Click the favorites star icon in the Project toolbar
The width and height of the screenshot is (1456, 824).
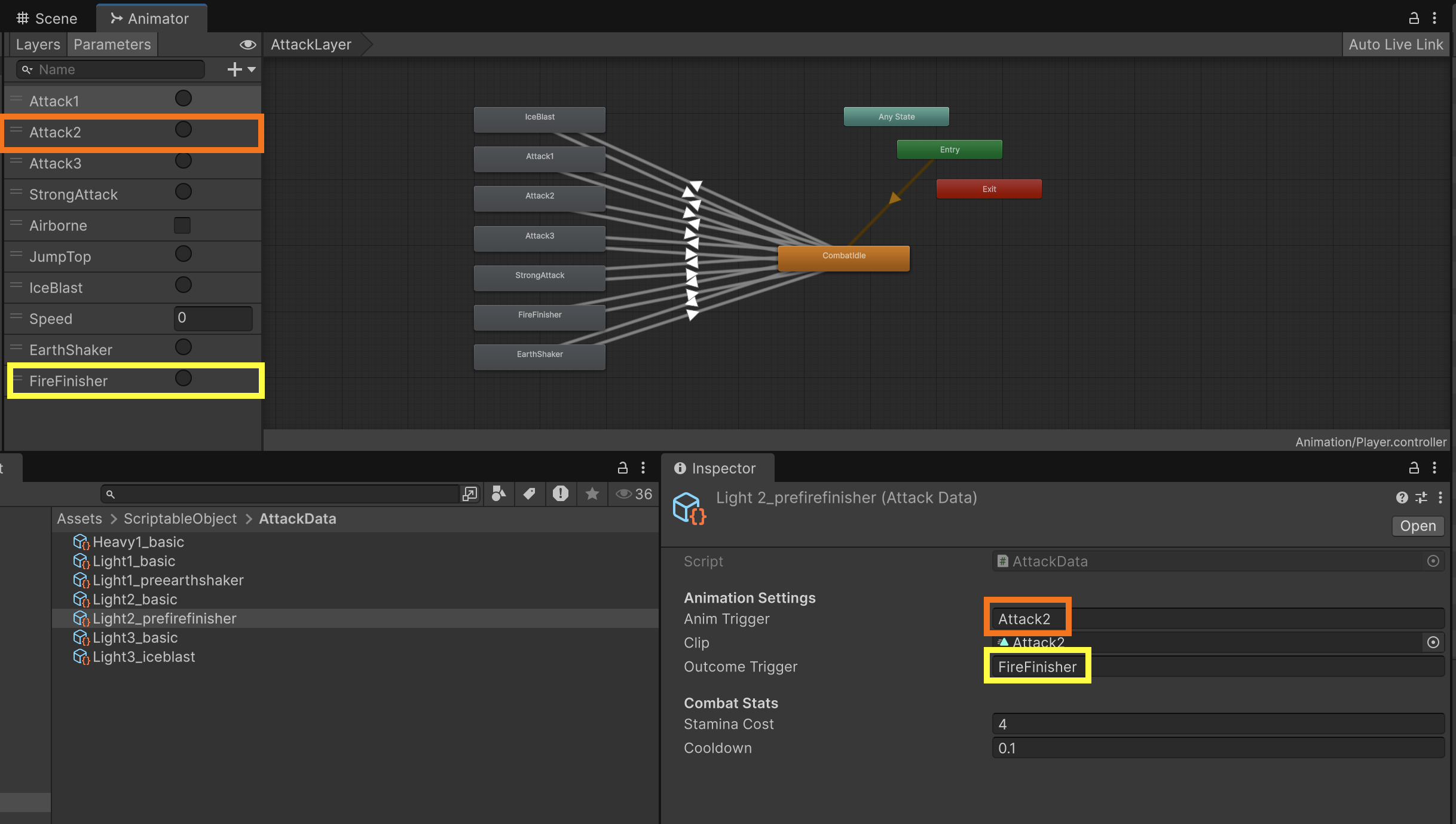pyautogui.click(x=592, y=494)
